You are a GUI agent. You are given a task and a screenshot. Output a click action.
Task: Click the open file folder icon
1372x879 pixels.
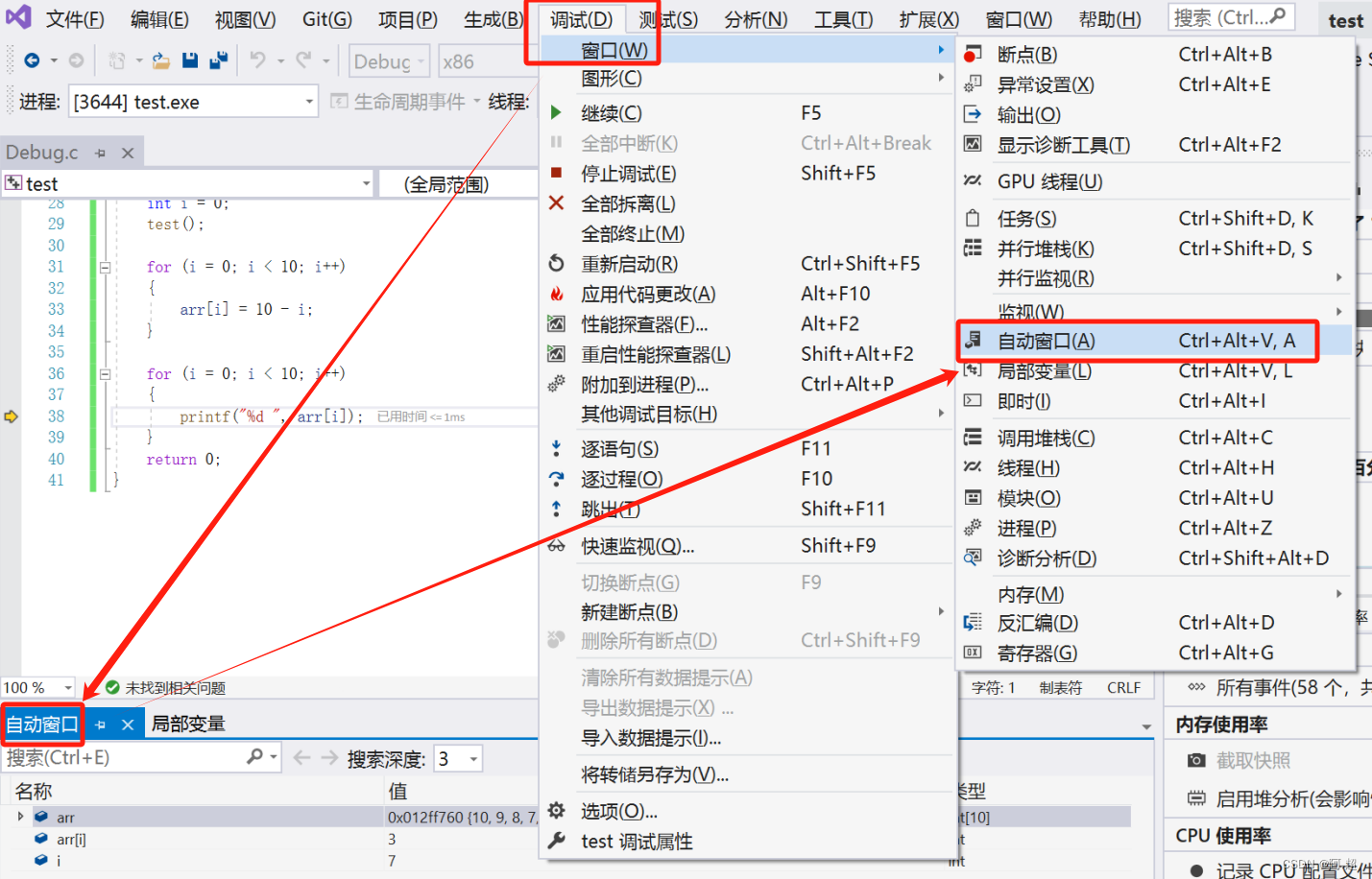coord(161,60)
